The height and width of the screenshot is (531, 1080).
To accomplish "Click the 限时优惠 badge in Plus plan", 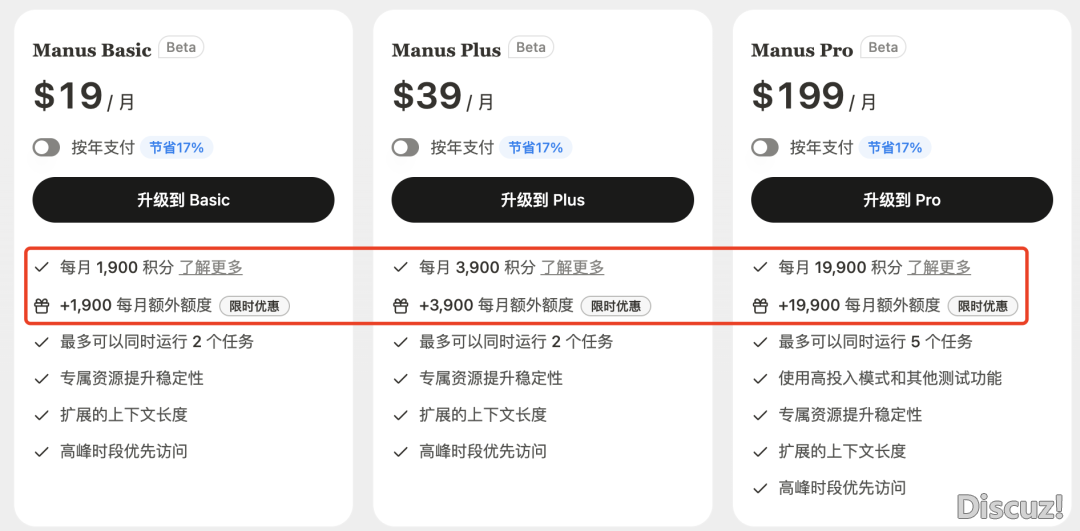I will coord(616,306).
